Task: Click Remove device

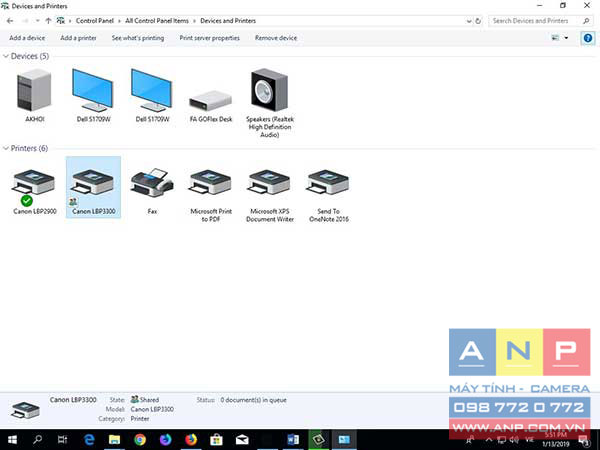Action: (276, 38)
